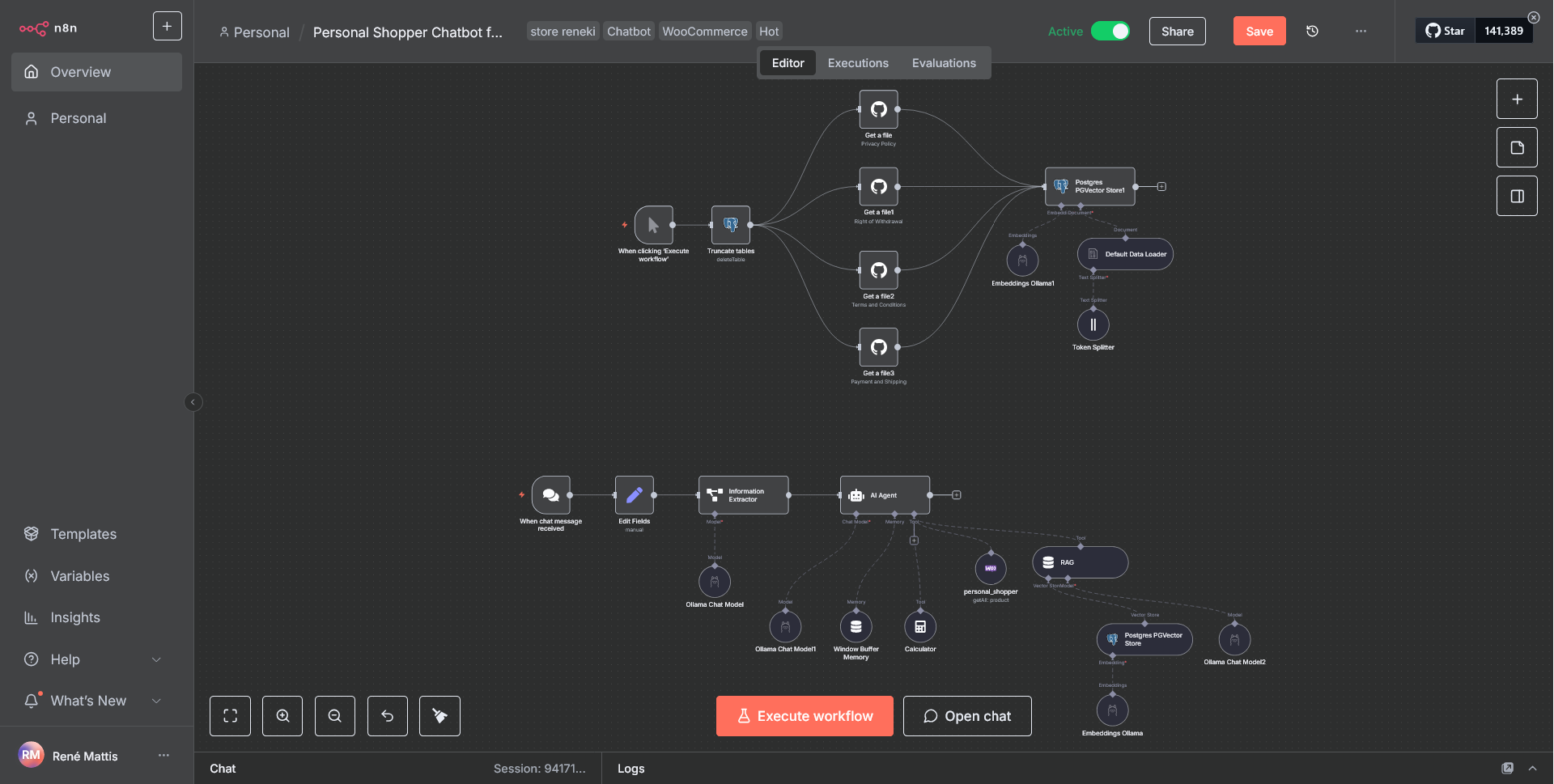Screen dimensions: 1554x784
Task: Collapse the left sidebar
Action: 193,402
